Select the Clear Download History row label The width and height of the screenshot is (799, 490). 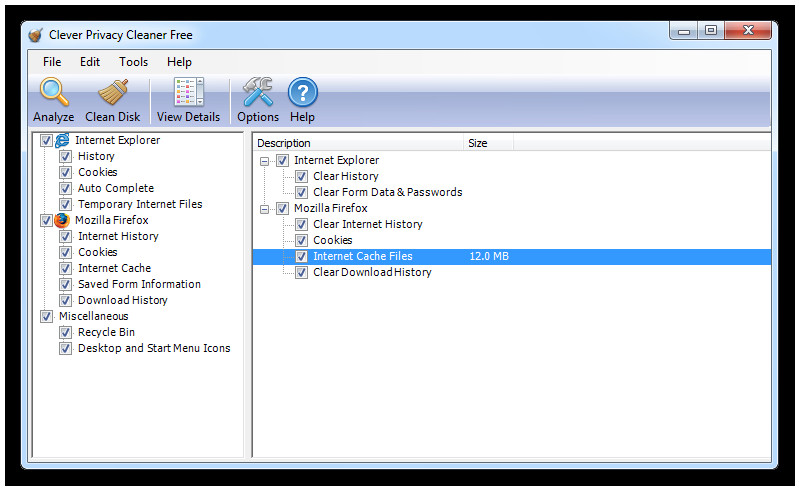point(372,273)
